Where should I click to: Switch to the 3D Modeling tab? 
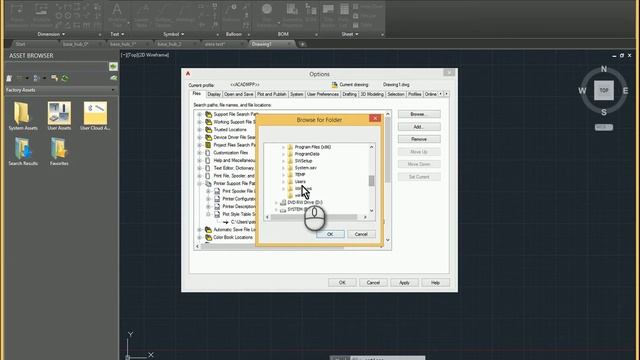pos(372,94)
